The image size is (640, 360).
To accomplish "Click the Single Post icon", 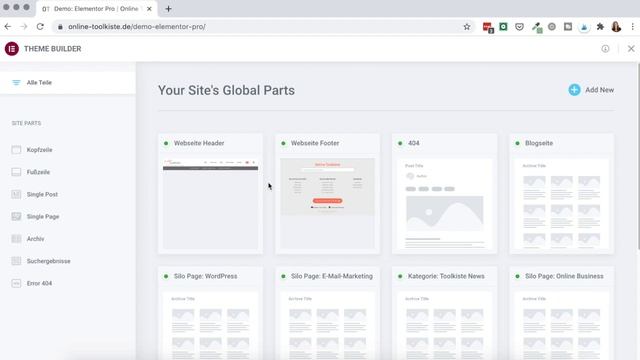I will pyautogui.click(x=16, y=194).
